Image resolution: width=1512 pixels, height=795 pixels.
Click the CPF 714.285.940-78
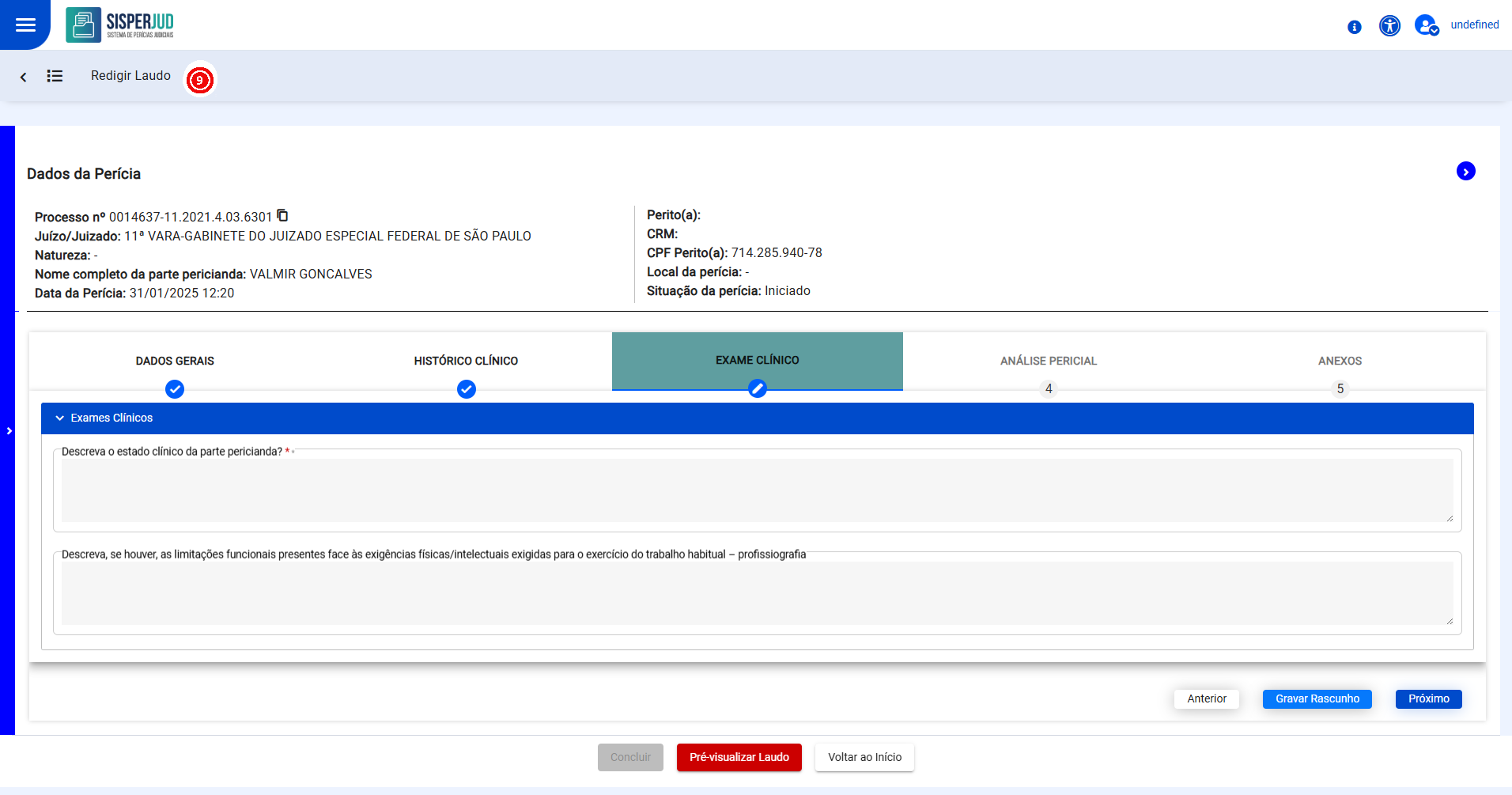pyautogui.click(x=777, y=252)
